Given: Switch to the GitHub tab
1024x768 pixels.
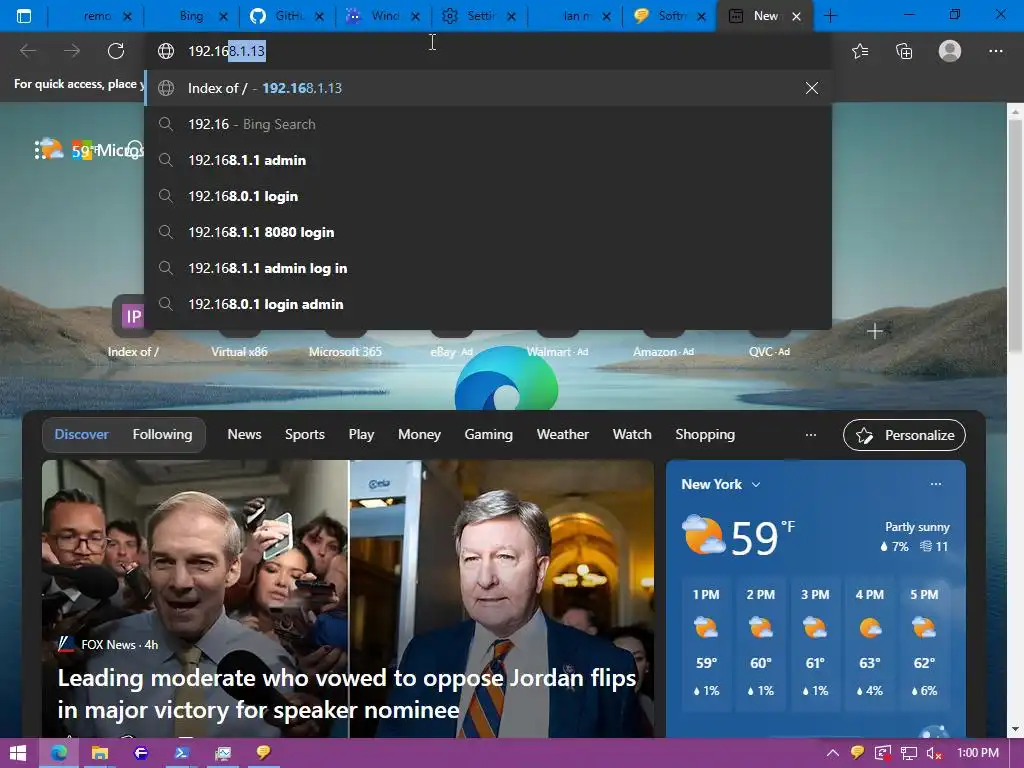Looking at the screenshot, I should 287,16.
